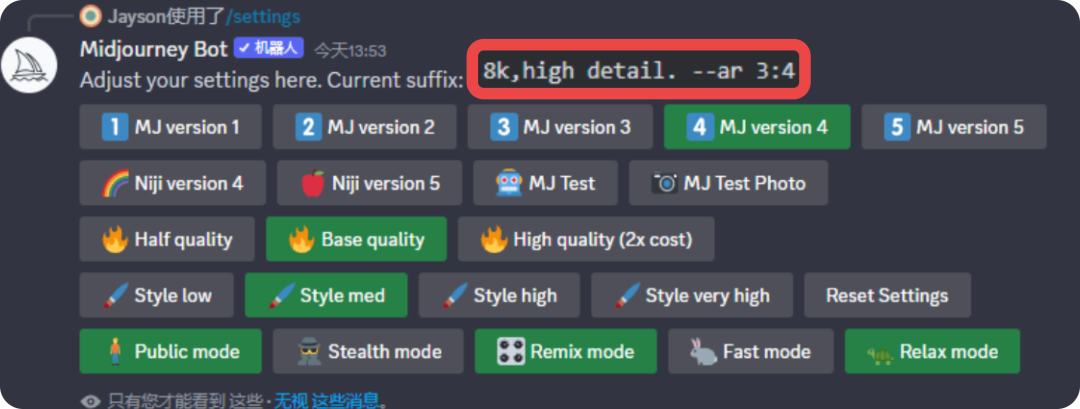The height and width of the screenshot is (409, 1080).
Task: Click the 机器人 bot badge
Action: 270,48
